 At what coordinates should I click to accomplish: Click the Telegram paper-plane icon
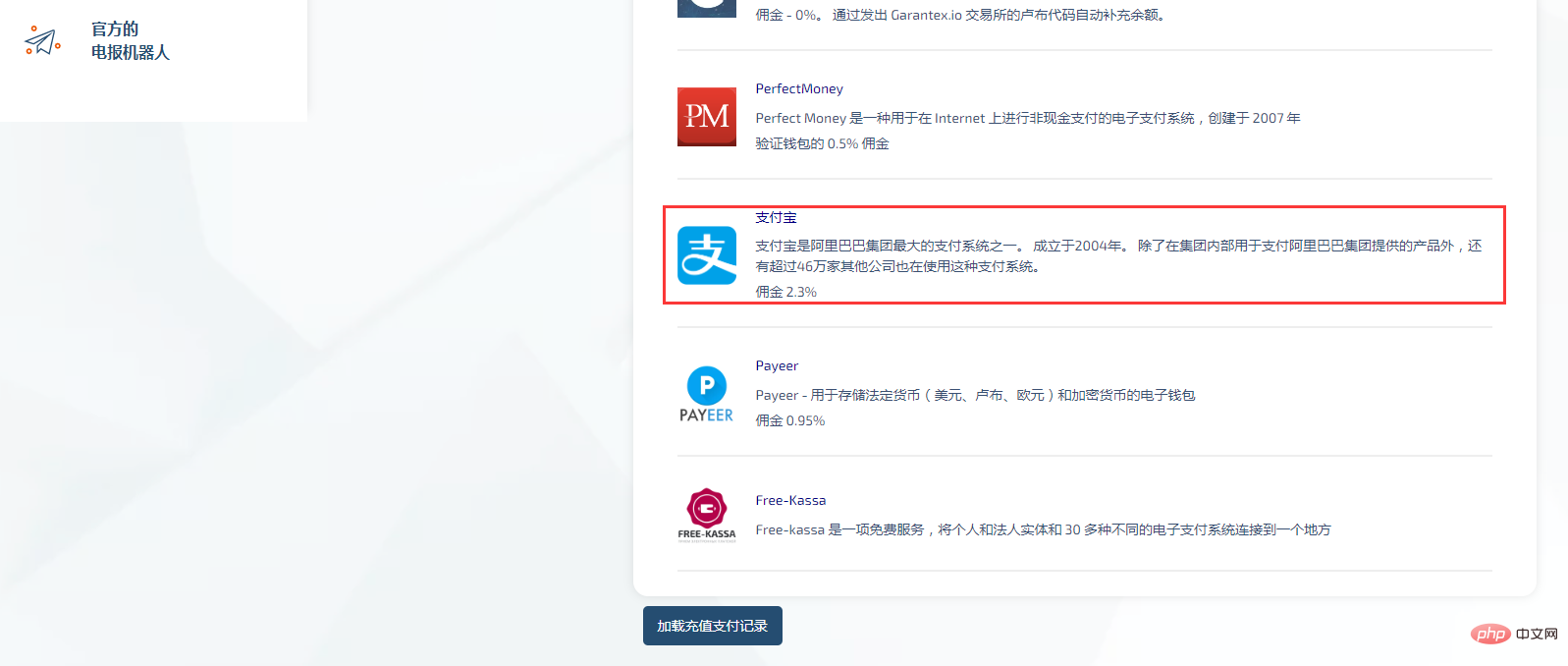click(x=42, y=40)
